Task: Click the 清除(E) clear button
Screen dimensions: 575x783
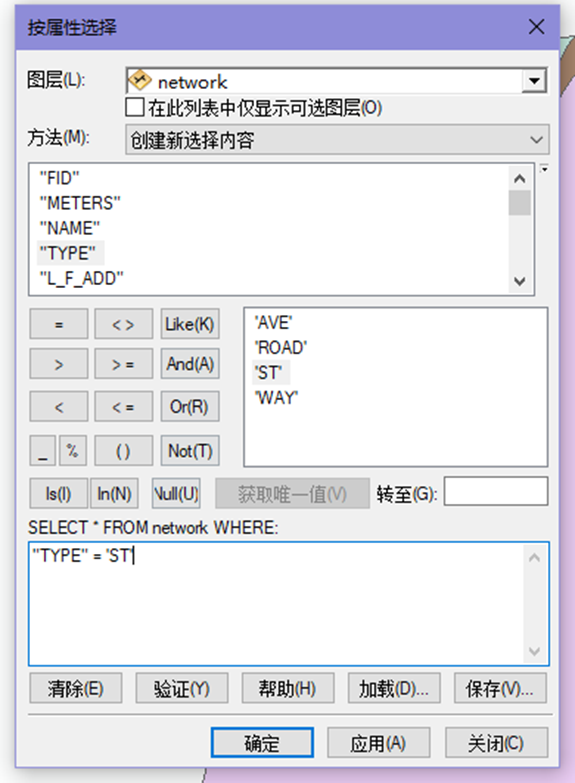Action: 76,688
